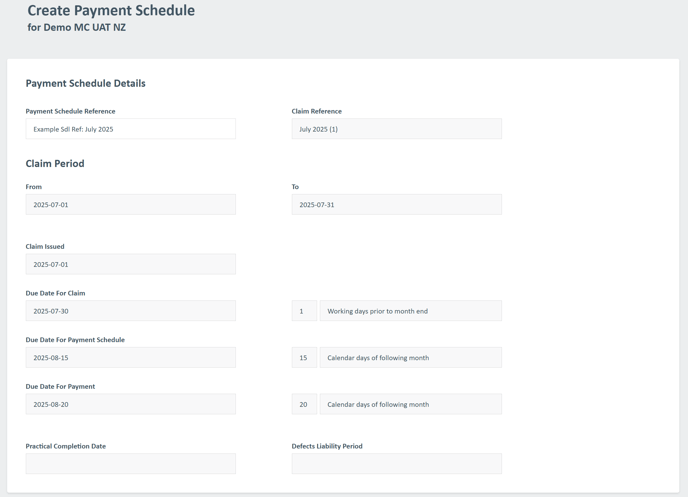Select the number box showing 20
Screen dimensions: 688x497
[x=304, y=404]
